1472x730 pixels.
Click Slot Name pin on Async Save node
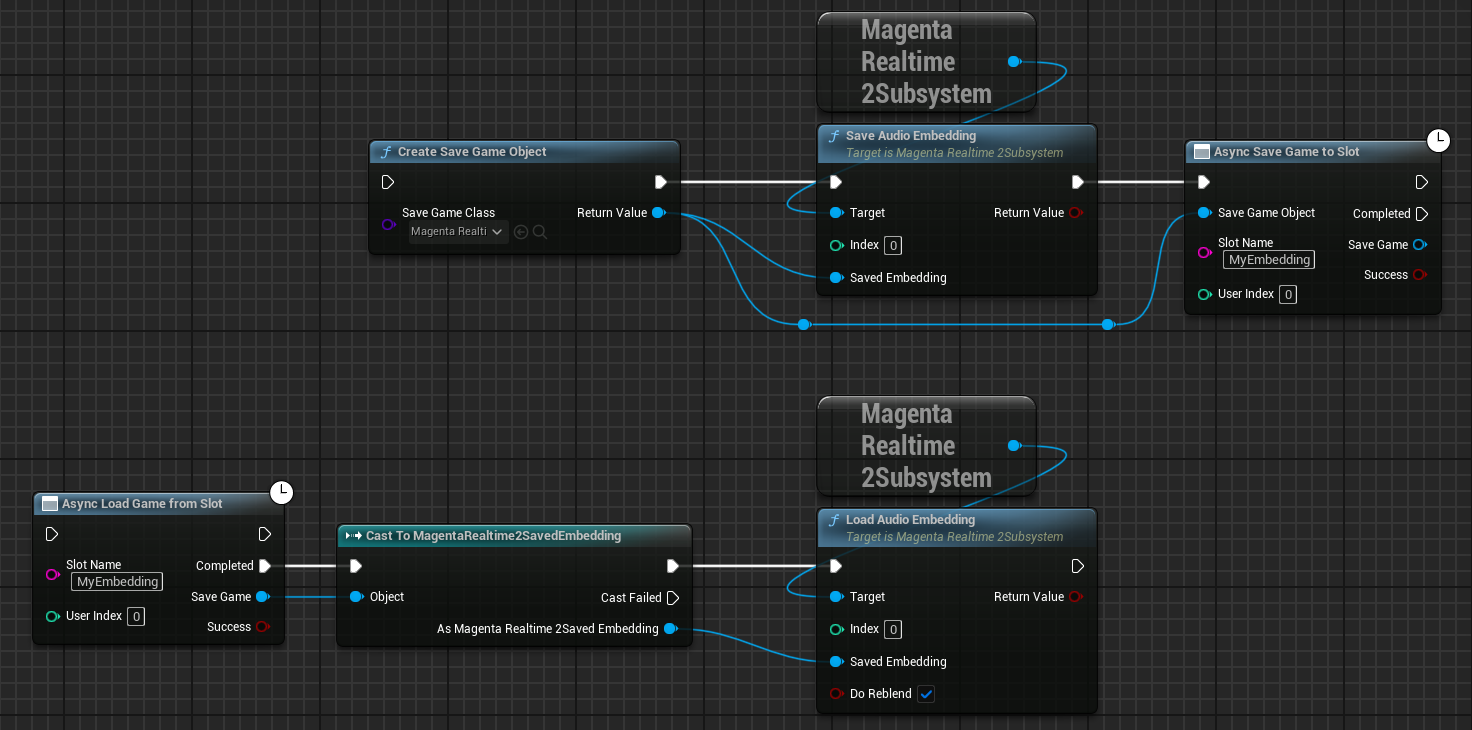[x=1204, y=252]
